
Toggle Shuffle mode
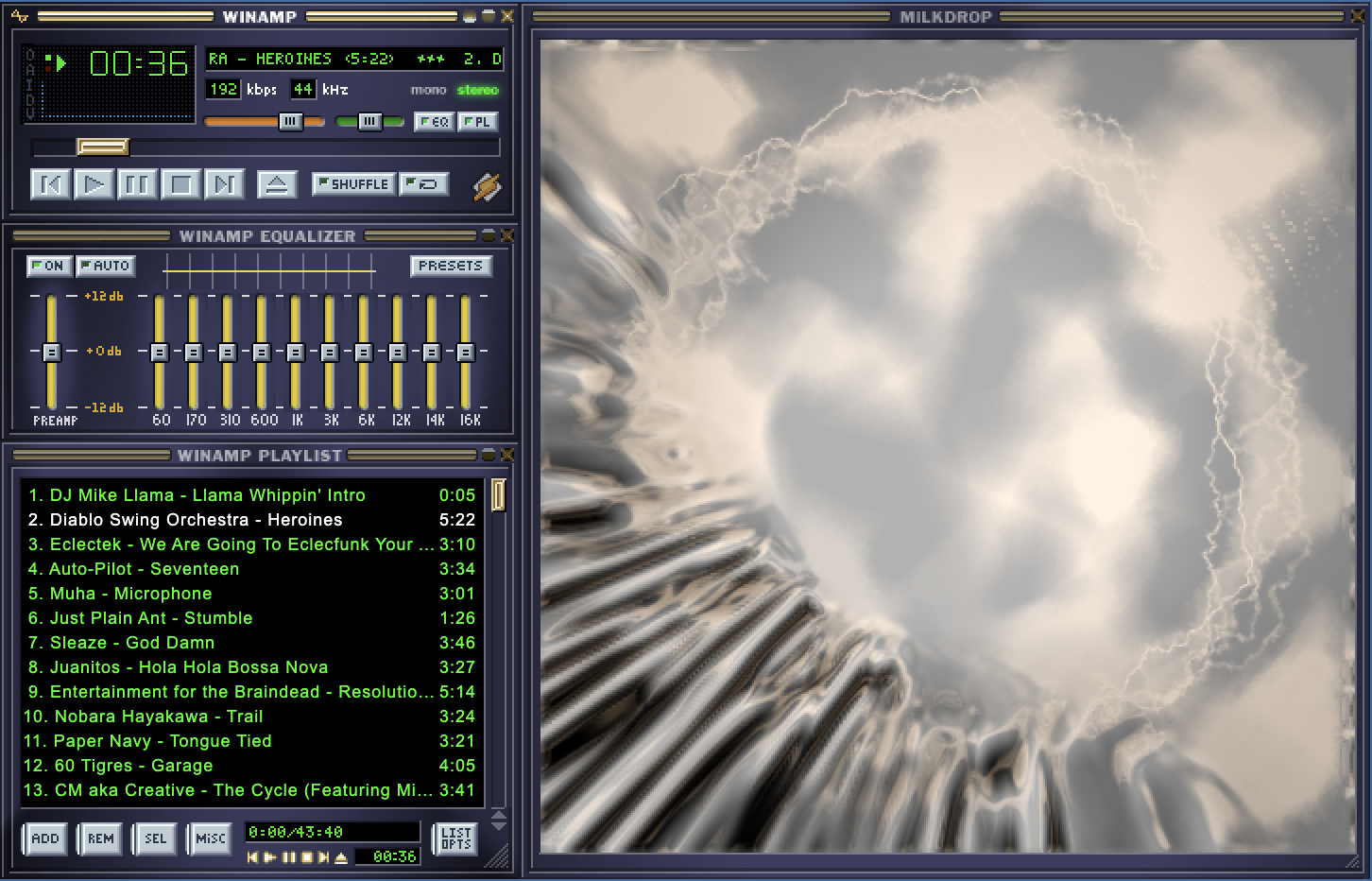tap(352, 184)
